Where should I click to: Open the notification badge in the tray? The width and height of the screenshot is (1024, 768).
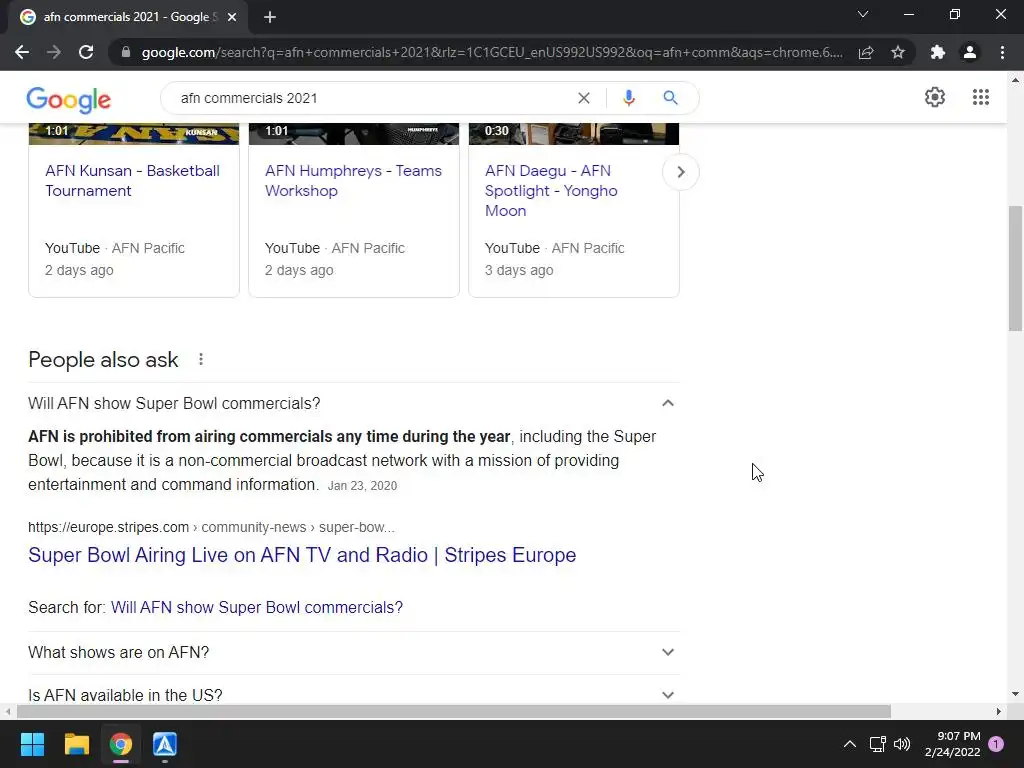[996, 744]
